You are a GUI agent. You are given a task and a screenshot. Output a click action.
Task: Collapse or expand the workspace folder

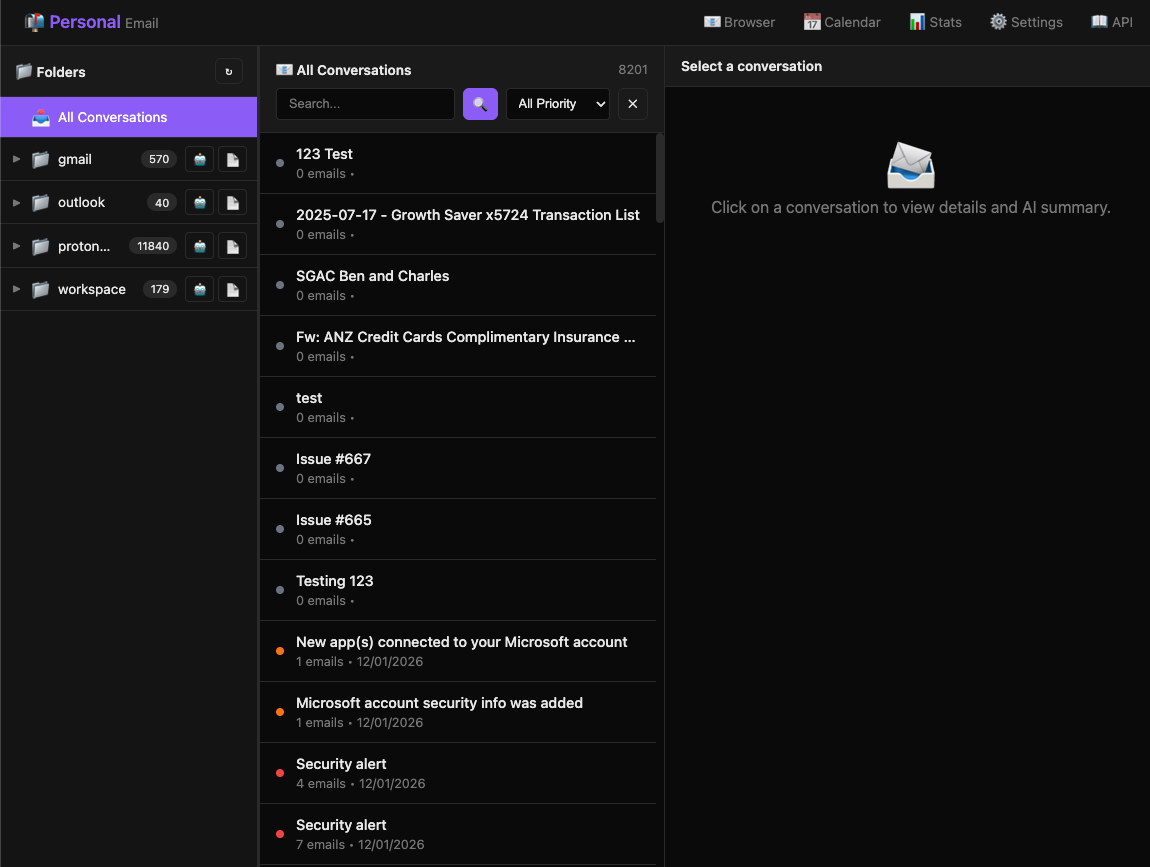point(15,289)
